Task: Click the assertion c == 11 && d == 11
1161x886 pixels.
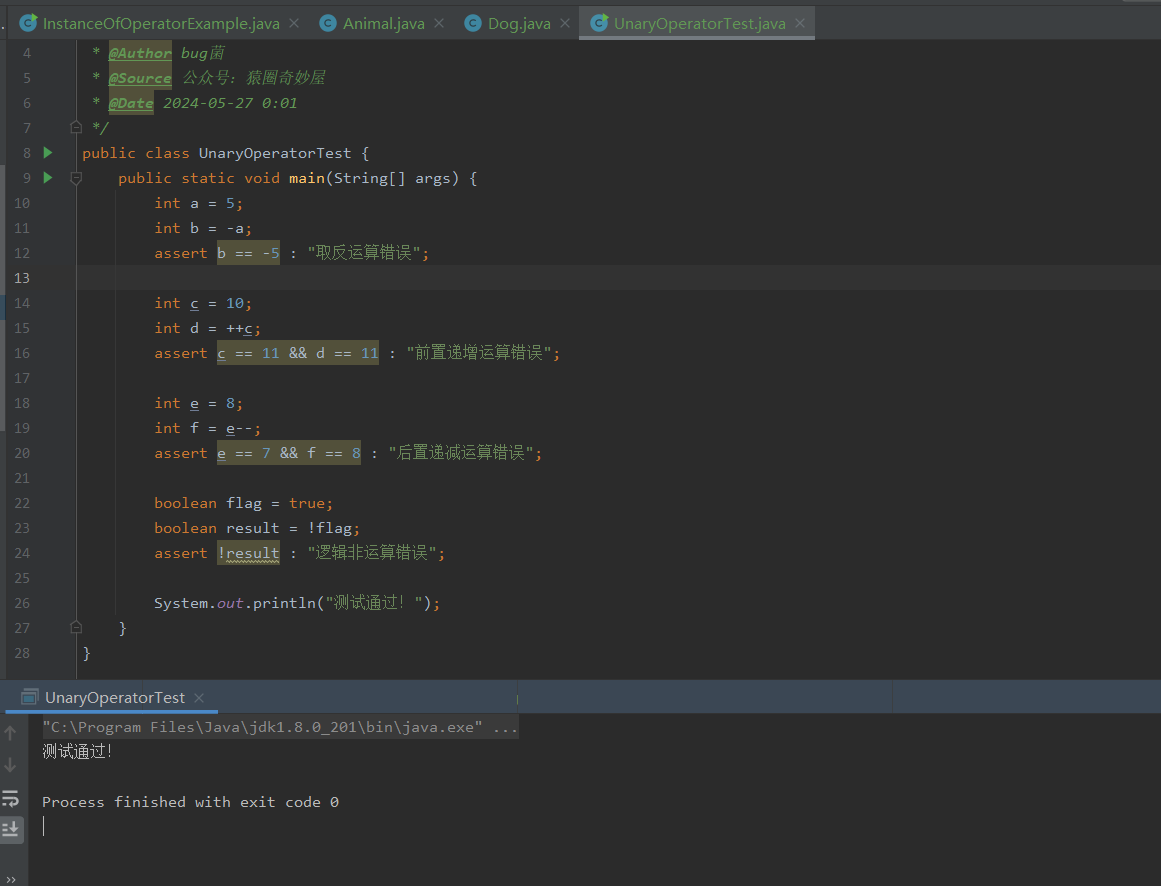Action: 298,353
